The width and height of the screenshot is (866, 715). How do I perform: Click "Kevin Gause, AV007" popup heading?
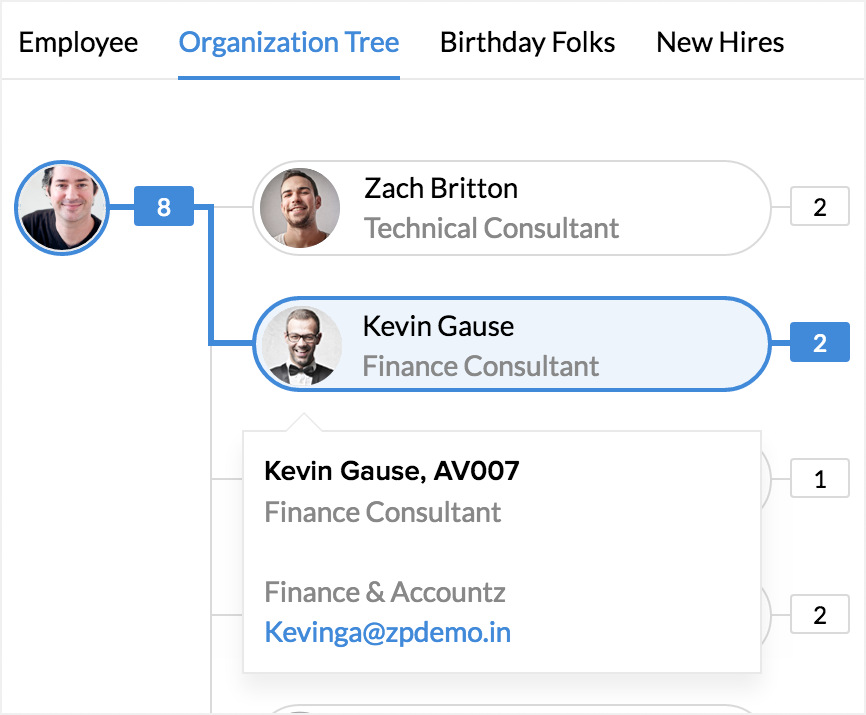391,470
